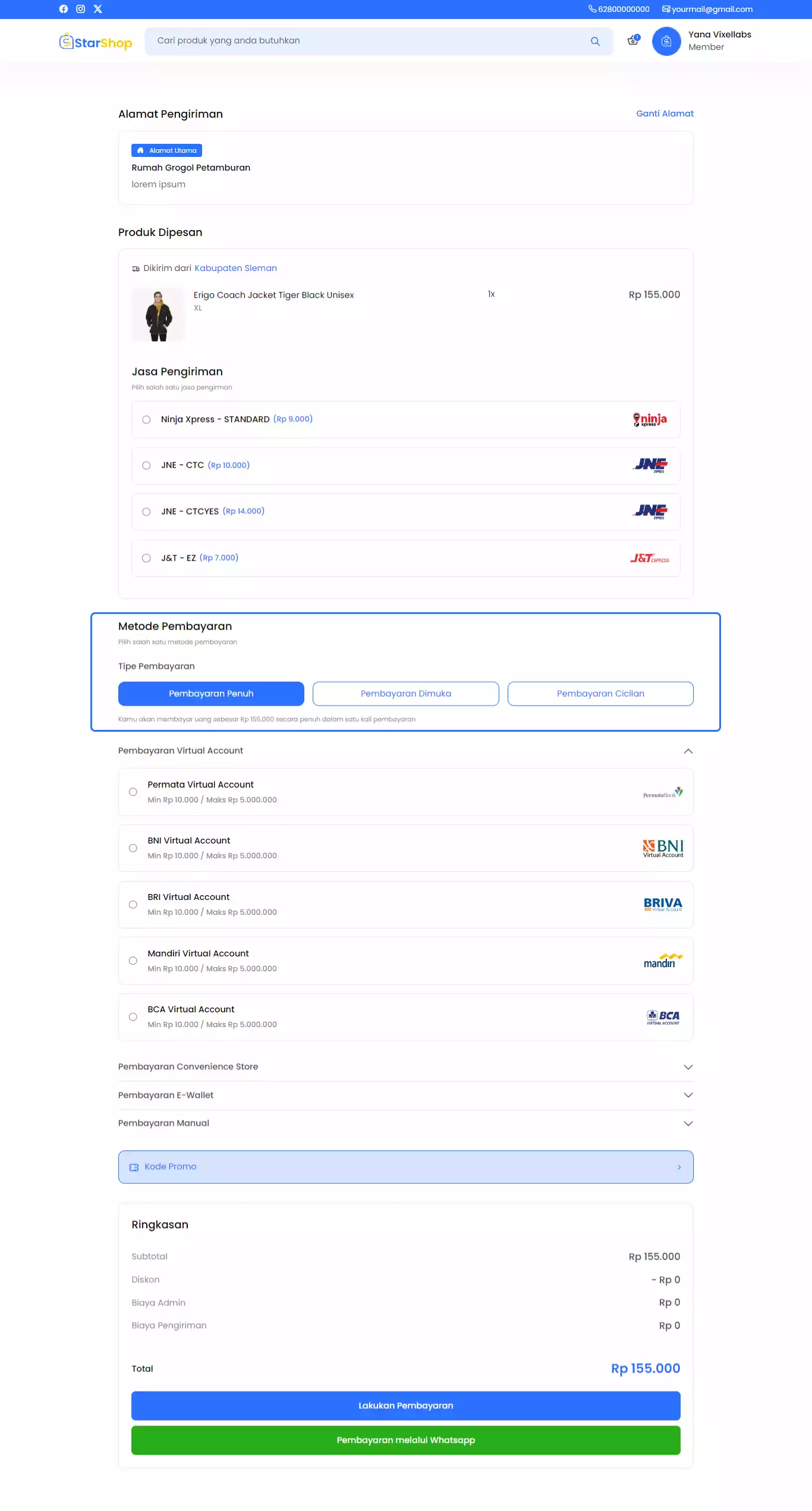Open the X (Twitter) social icon

98,9
